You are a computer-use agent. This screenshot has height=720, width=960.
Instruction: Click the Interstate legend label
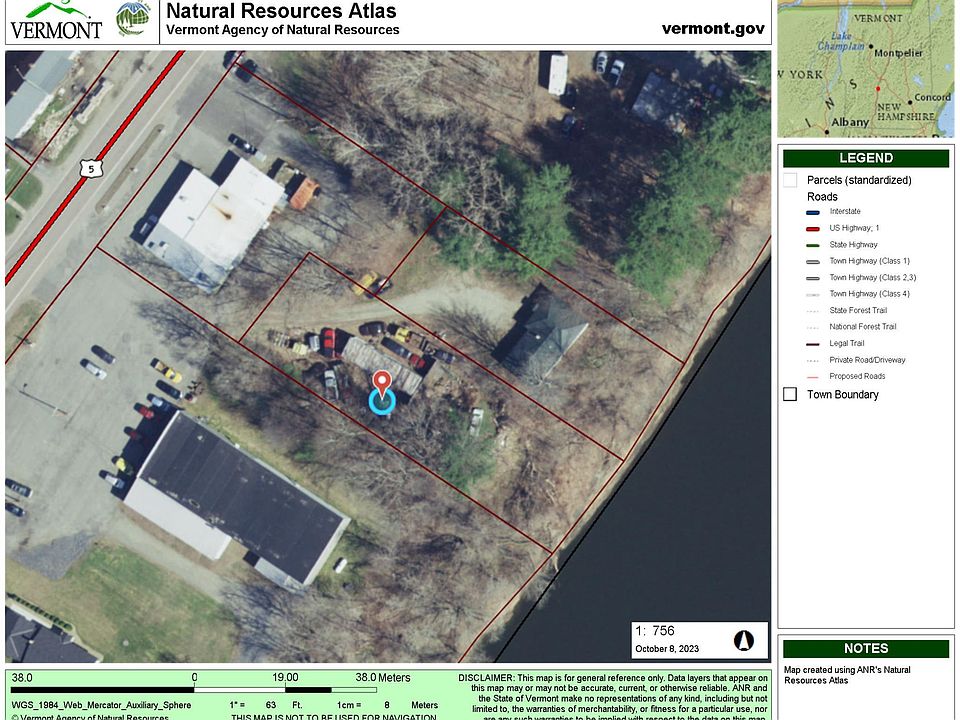(845, 211)
